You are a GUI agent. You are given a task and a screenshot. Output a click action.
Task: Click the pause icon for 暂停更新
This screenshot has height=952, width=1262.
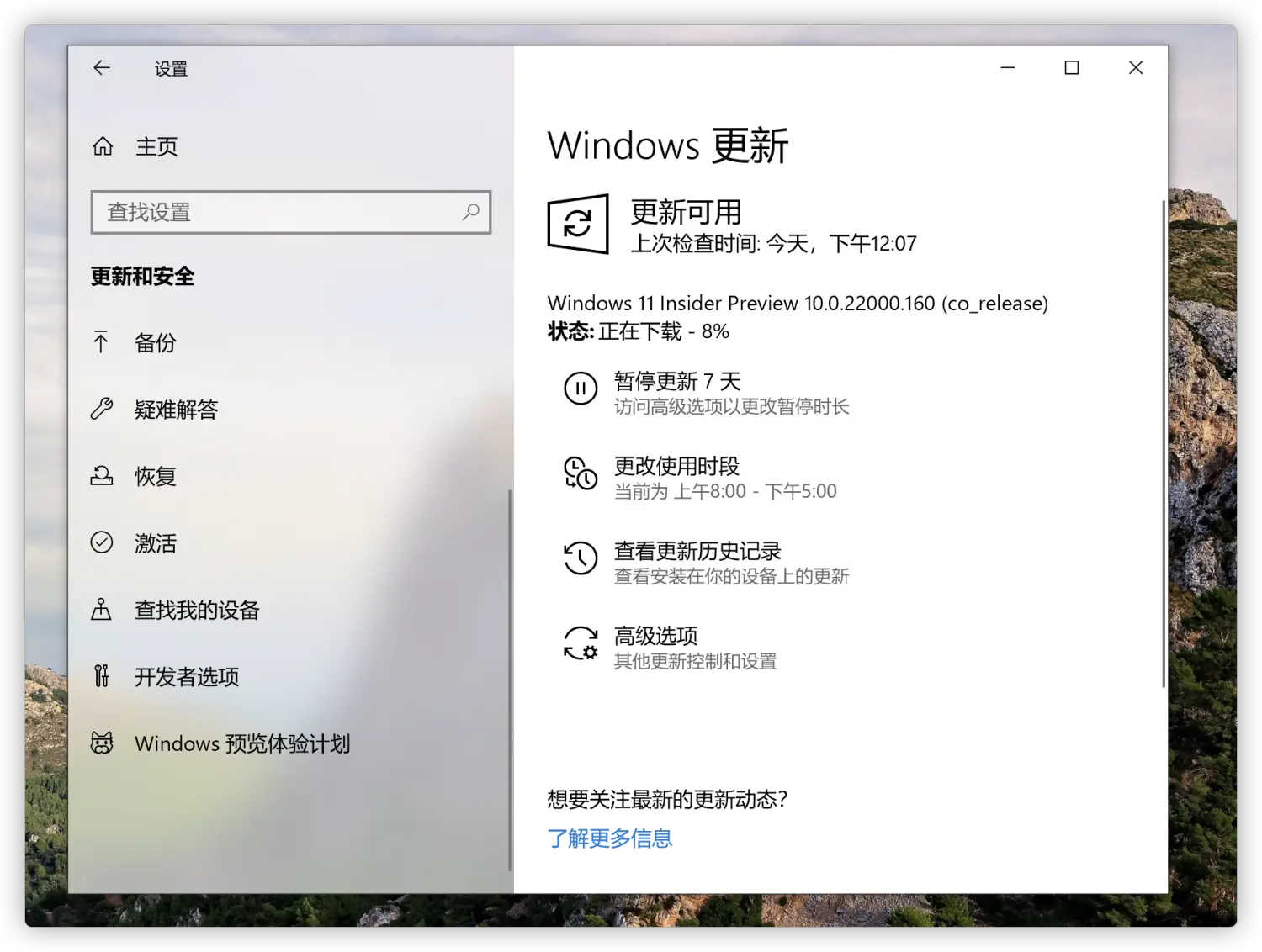pyautogui.click(x=581, y=388)
